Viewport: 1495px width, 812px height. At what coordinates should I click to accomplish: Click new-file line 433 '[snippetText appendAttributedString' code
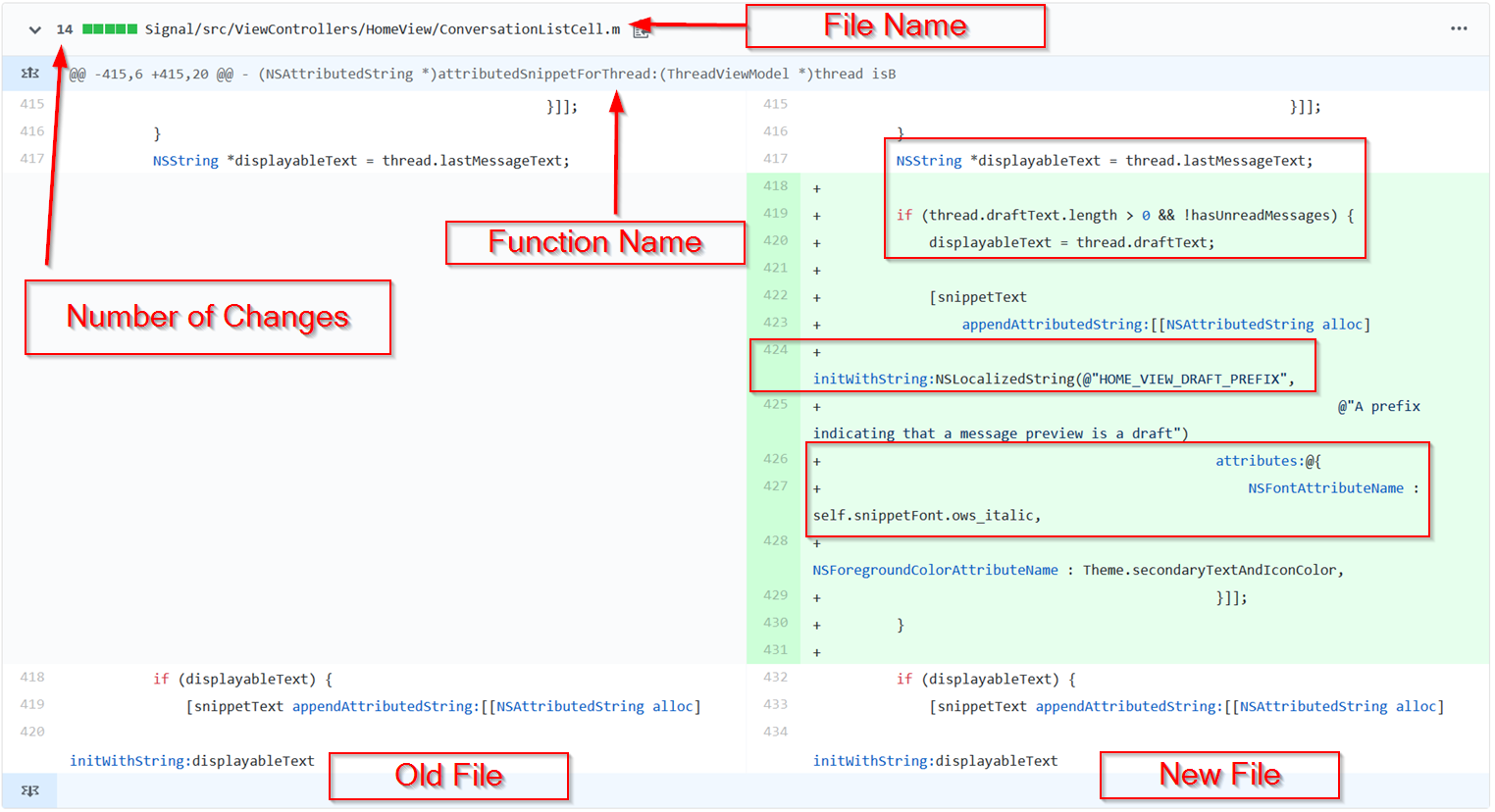[x=1187, y=707]
